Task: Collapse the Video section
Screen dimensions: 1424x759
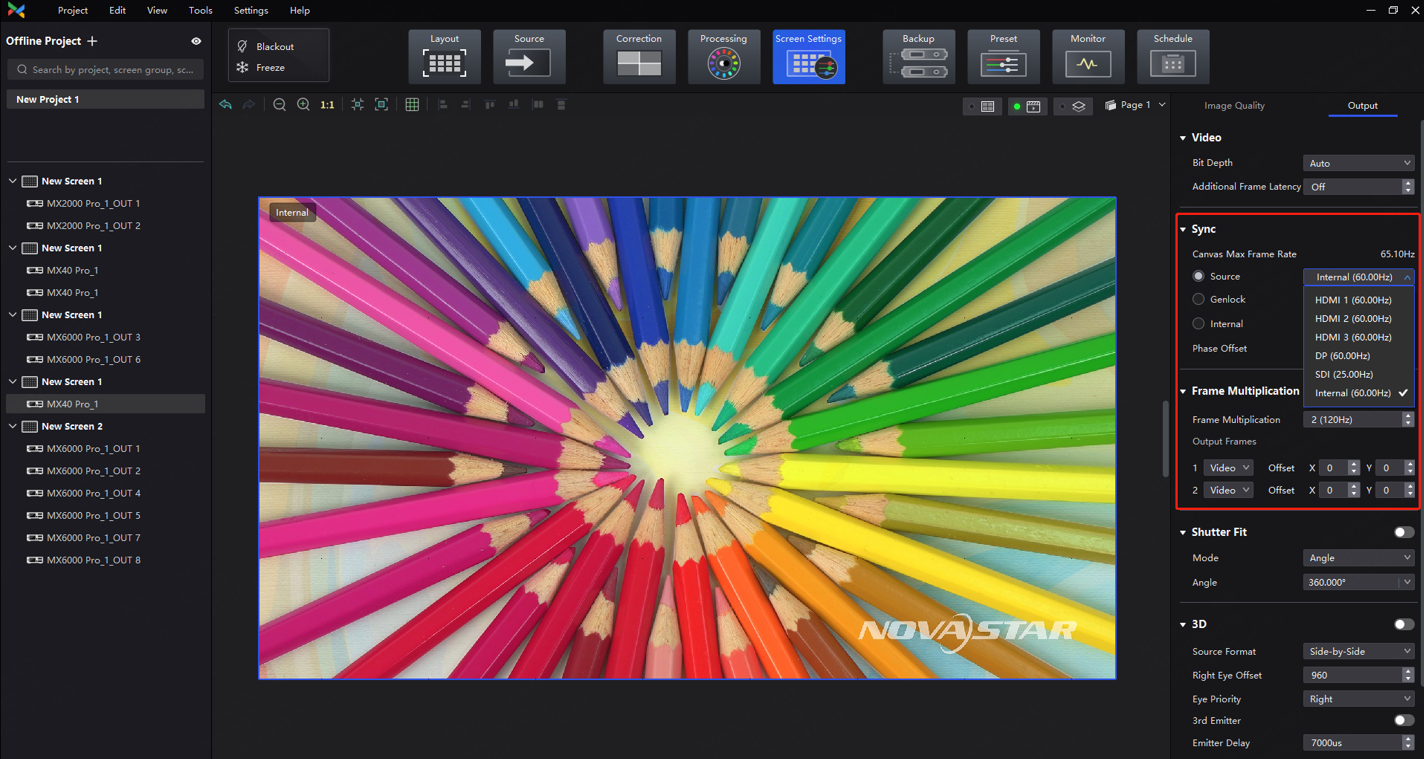Action: pos(1183,138)
